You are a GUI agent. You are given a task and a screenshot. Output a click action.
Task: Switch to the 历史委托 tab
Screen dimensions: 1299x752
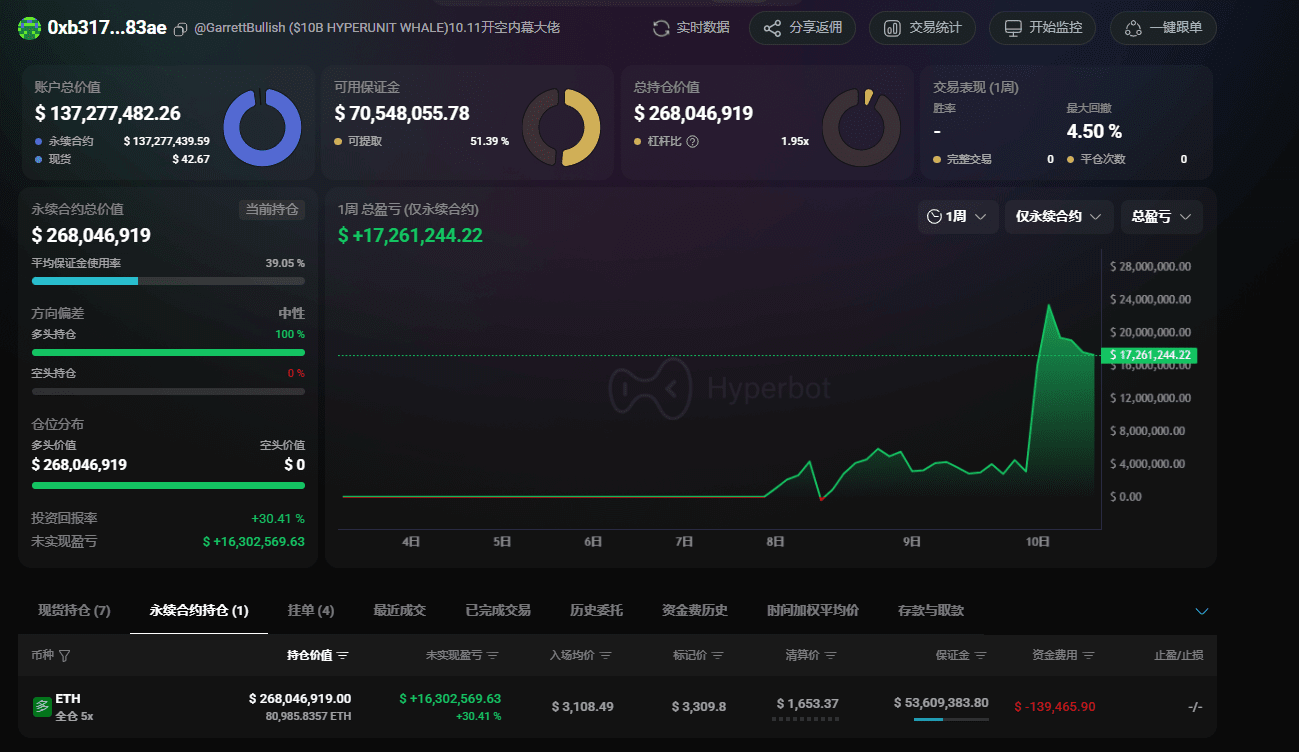coord(596,610)
